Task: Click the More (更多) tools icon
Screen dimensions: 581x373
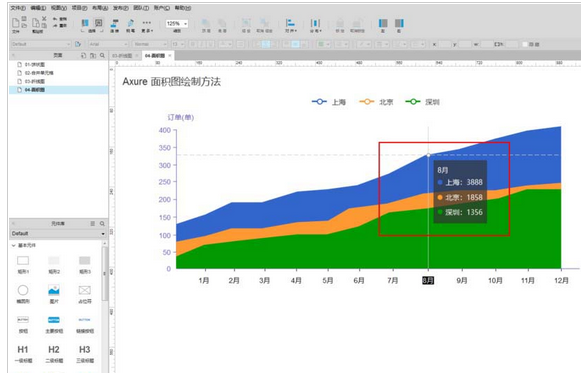Action: click(x=147, y=26)
